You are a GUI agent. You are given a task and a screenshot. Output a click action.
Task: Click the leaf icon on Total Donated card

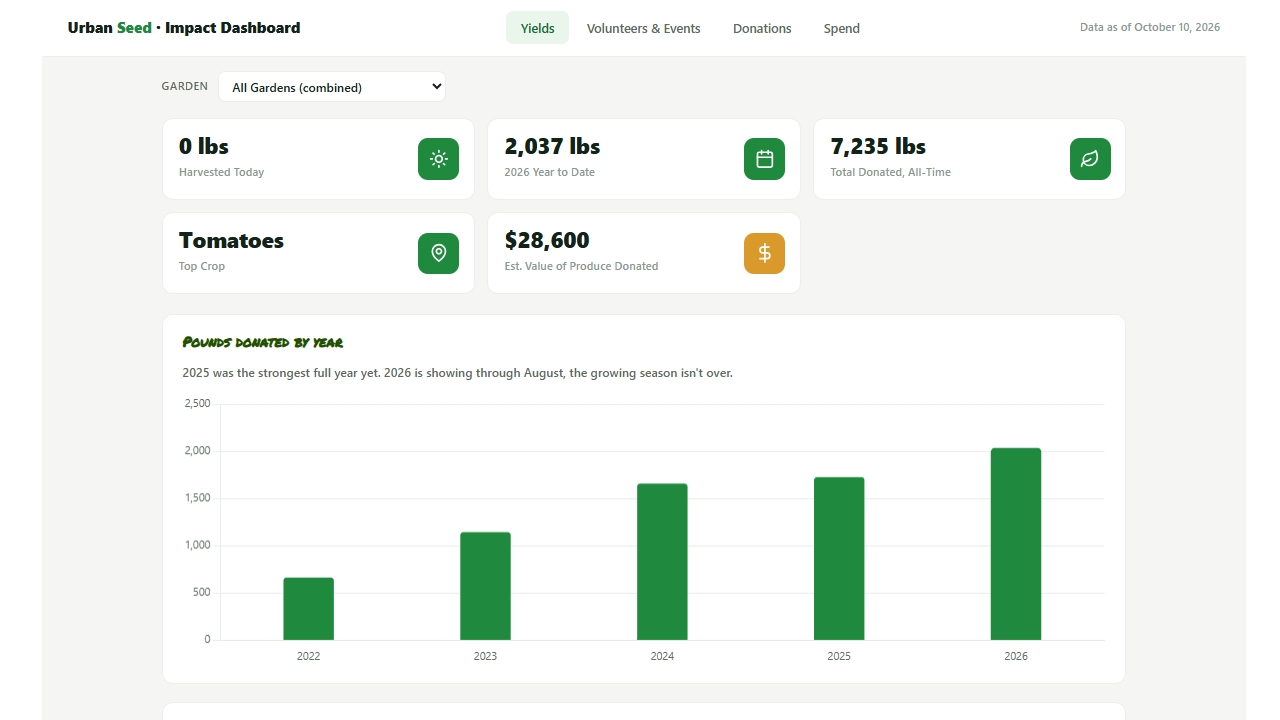(x=1090, y=159)
